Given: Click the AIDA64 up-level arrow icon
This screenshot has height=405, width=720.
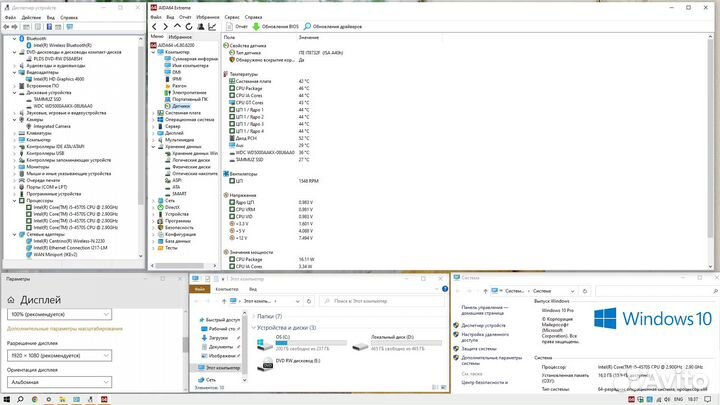Looking at the screenshot, I should click(177, 27).
